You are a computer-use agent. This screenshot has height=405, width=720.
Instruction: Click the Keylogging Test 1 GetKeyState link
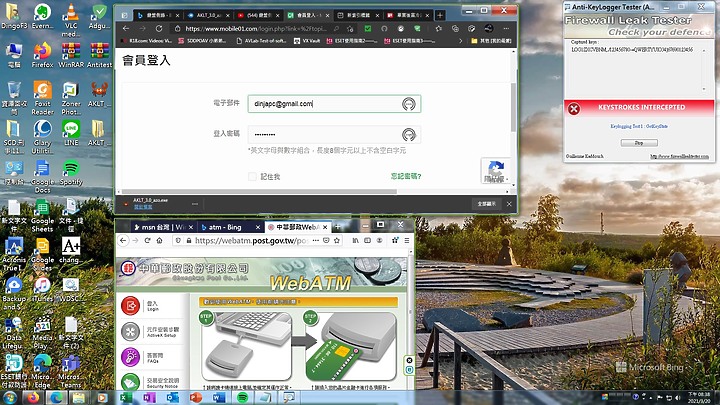point(639,126)
